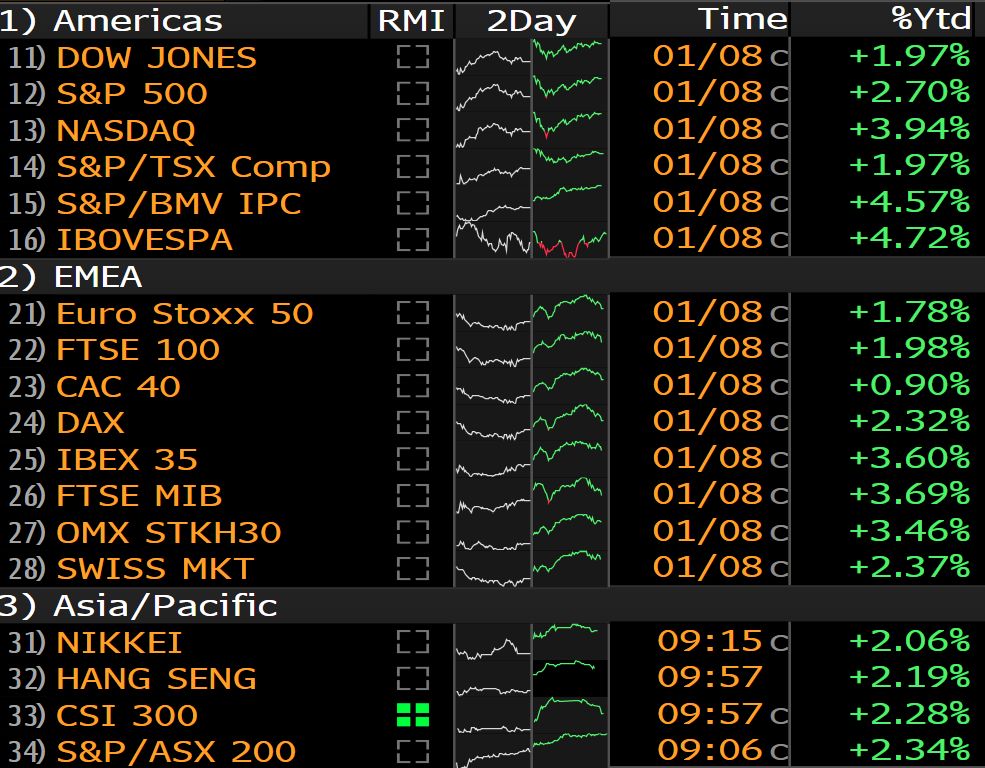Toggle the RMI box for IBEX 35
The height and width of the screenshot is (768, 985).
(413, 458)
